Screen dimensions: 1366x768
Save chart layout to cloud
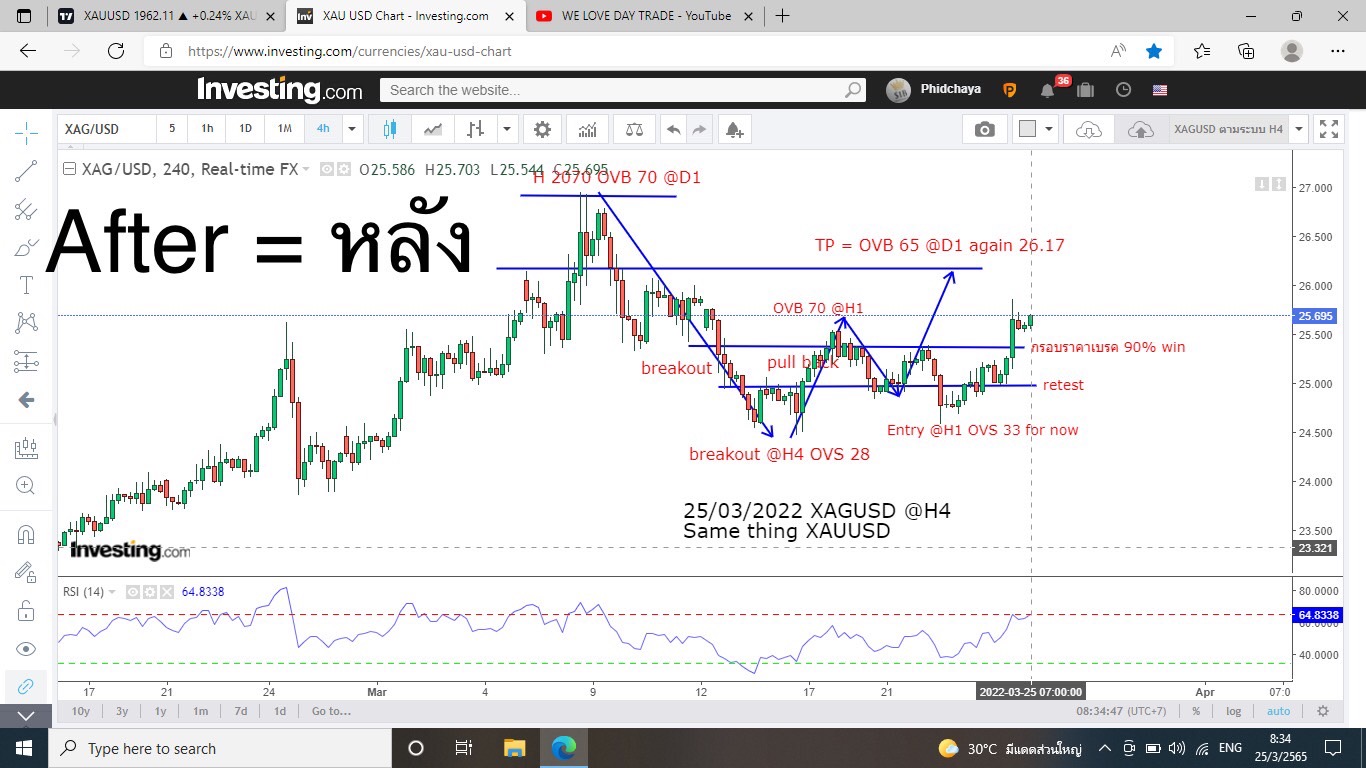(x=1140, y=129)
